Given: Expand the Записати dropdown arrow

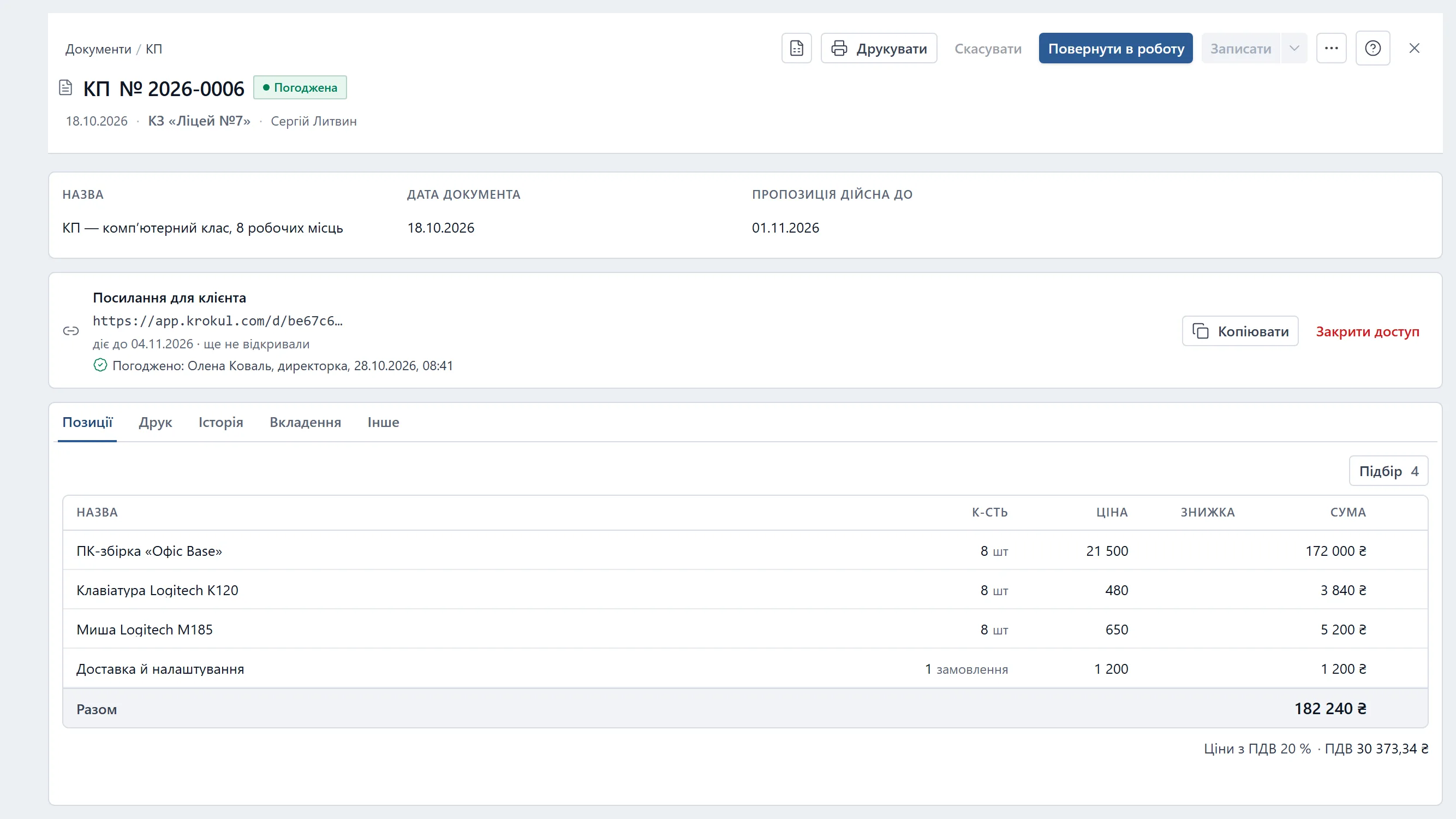Looking at the screenshot, I should coord(1294,49).
